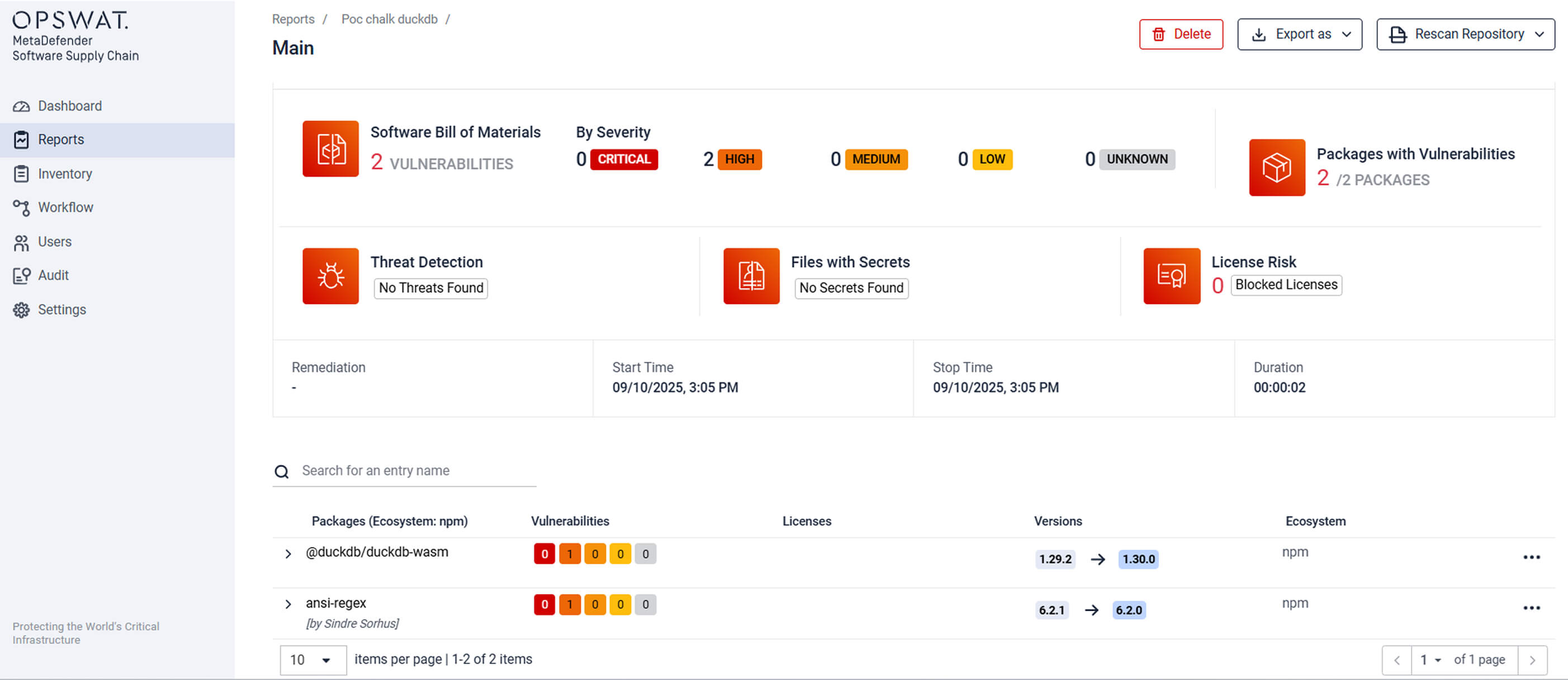Screen dimensions: 1568x680
Task: Expand the @duckdb/duckdb-wasm package row
Action: (288, 553)
